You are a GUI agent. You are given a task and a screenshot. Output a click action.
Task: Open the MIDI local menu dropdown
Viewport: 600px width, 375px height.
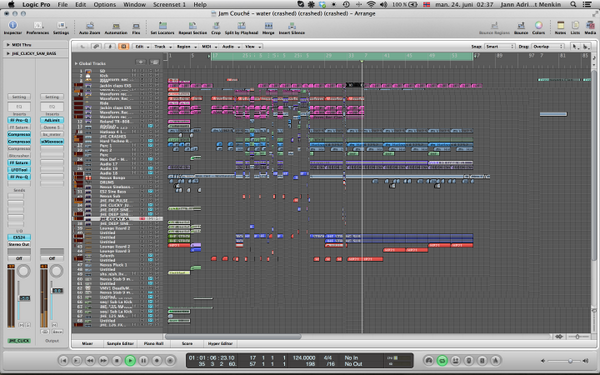pyautogui.click(x=209, y=47)
